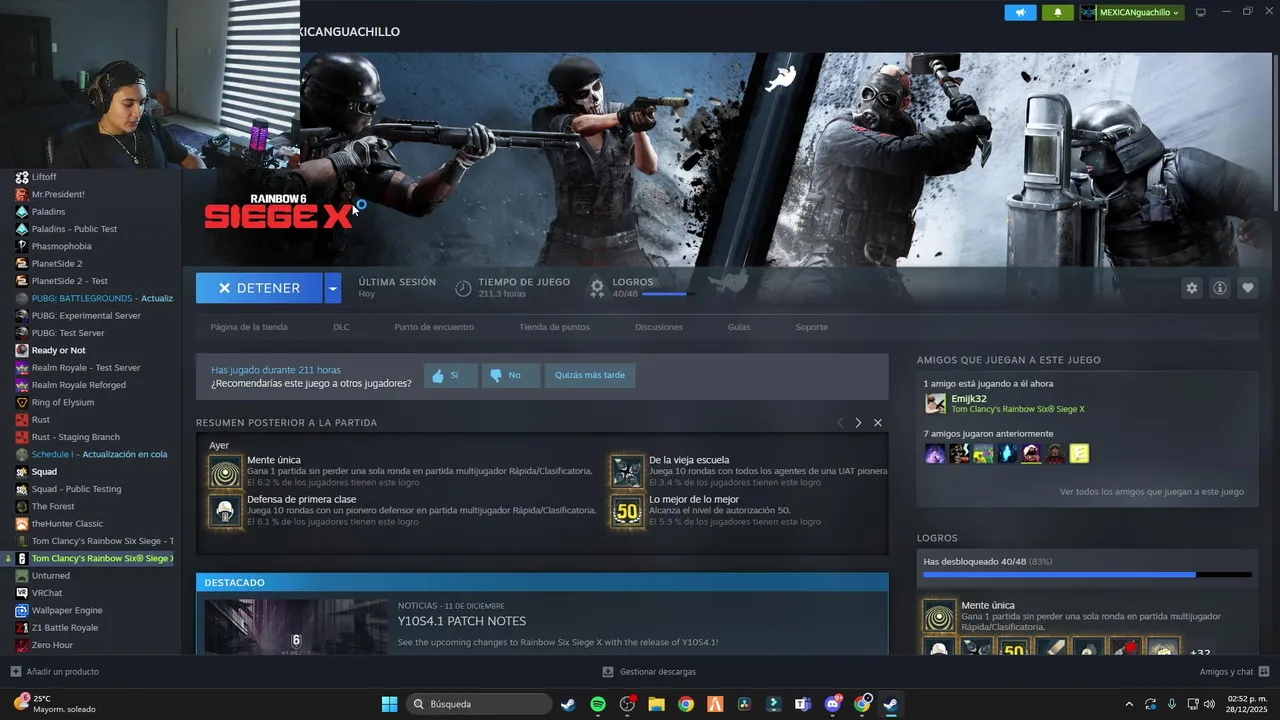The height and width of the screenshot is (720, 1280).
Task: Open Tienda de puntos tab
Action: pos(554,327)
